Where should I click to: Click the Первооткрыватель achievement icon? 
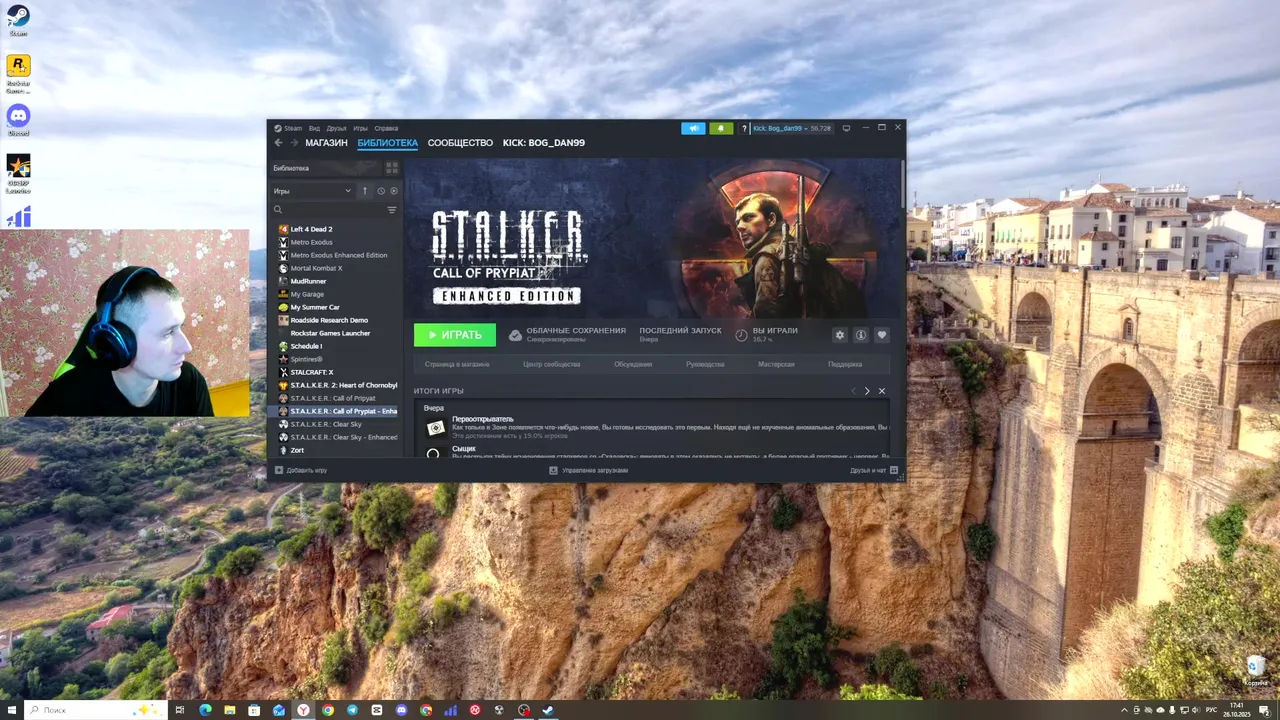click(435, 428)
